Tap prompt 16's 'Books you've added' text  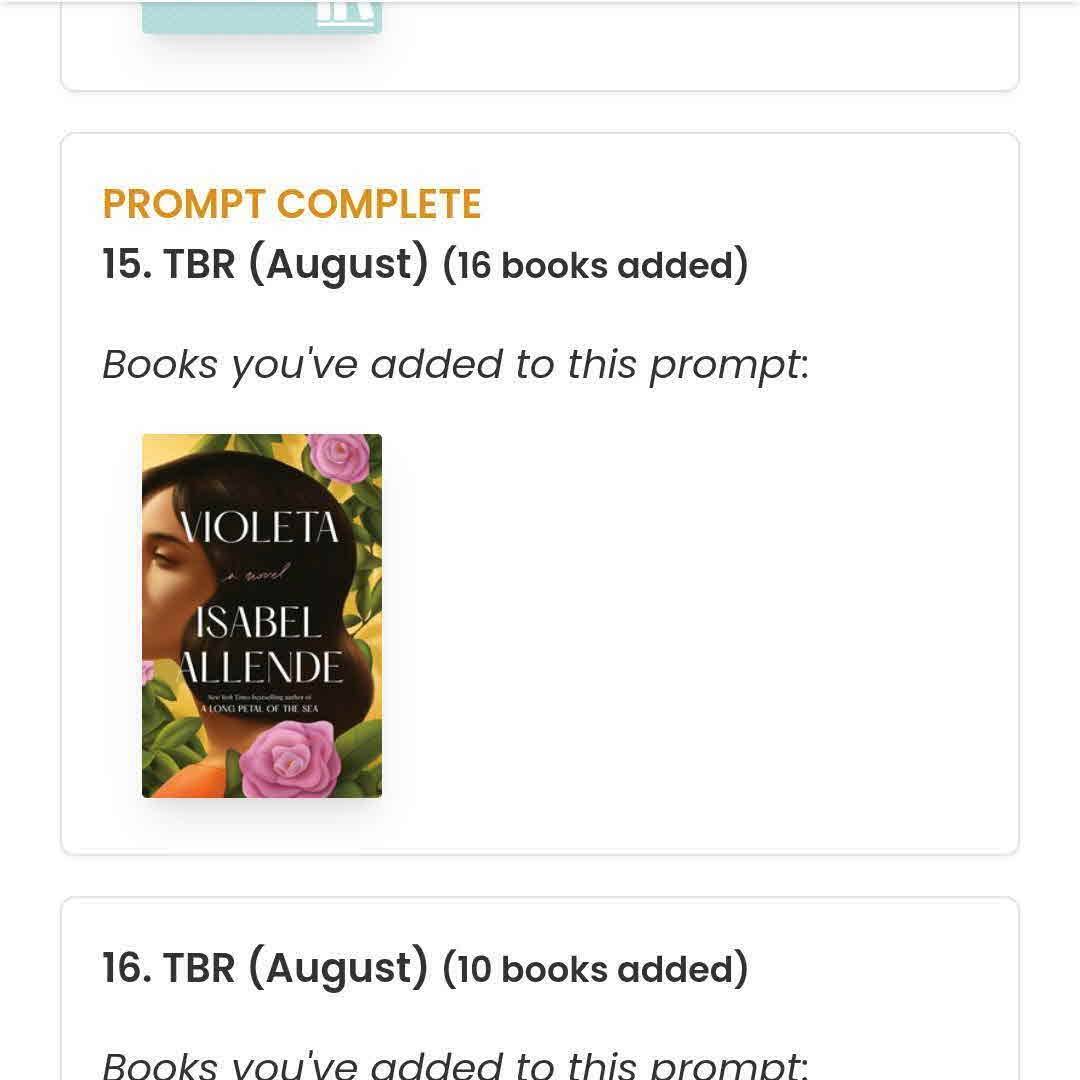click(x=455, y=1064)
